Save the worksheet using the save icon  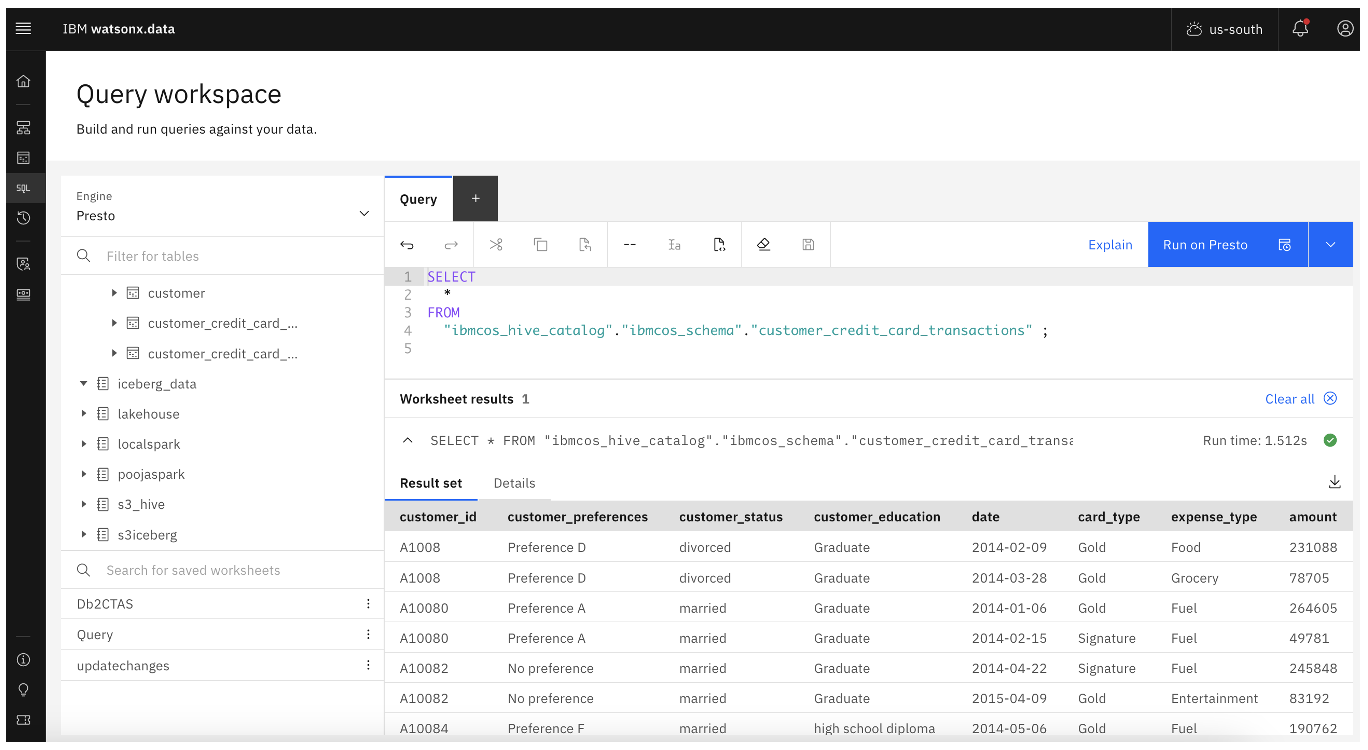point(807,244)
